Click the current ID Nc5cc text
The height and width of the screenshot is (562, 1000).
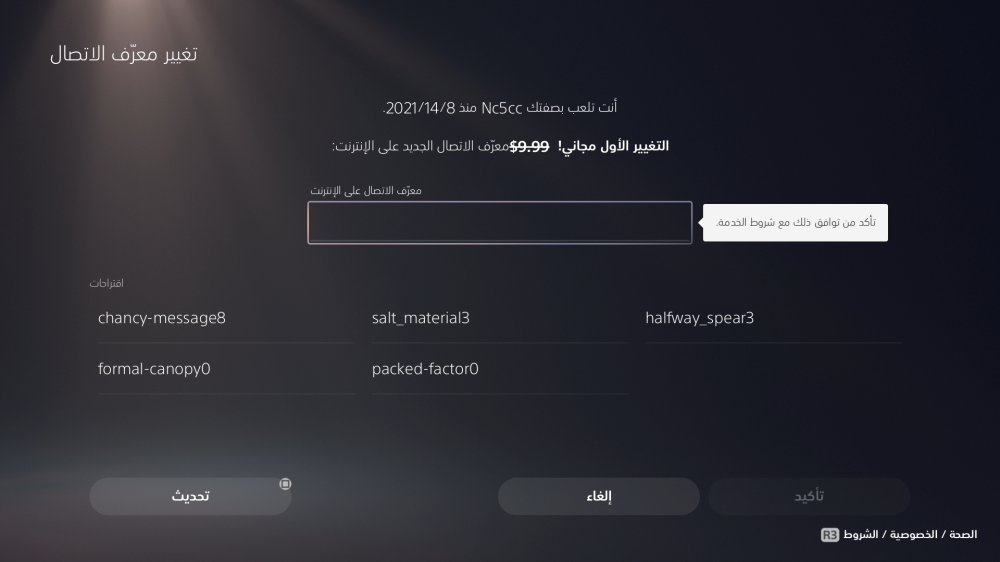501,108
